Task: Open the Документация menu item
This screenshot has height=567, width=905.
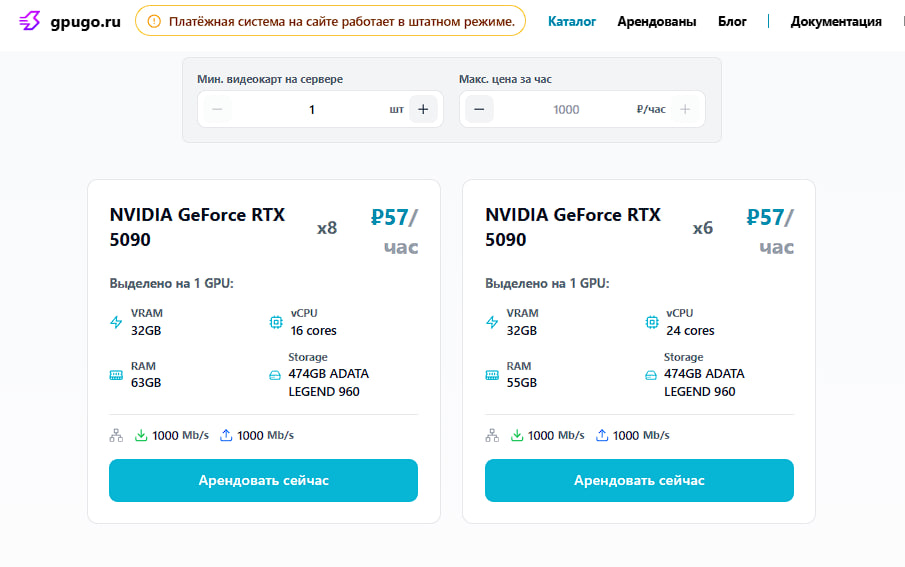Action: 836,21
